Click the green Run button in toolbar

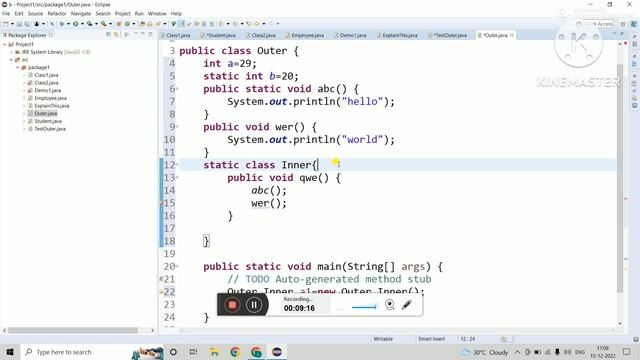76,24
